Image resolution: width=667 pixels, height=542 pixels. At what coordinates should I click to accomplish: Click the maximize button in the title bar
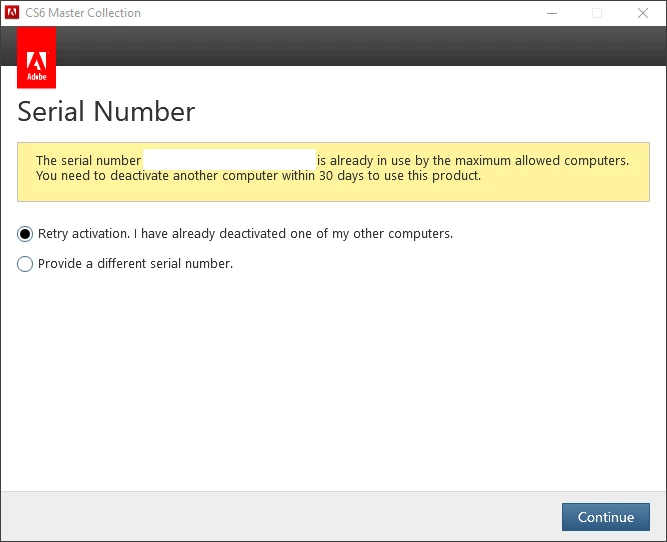(x=597, y=13)
